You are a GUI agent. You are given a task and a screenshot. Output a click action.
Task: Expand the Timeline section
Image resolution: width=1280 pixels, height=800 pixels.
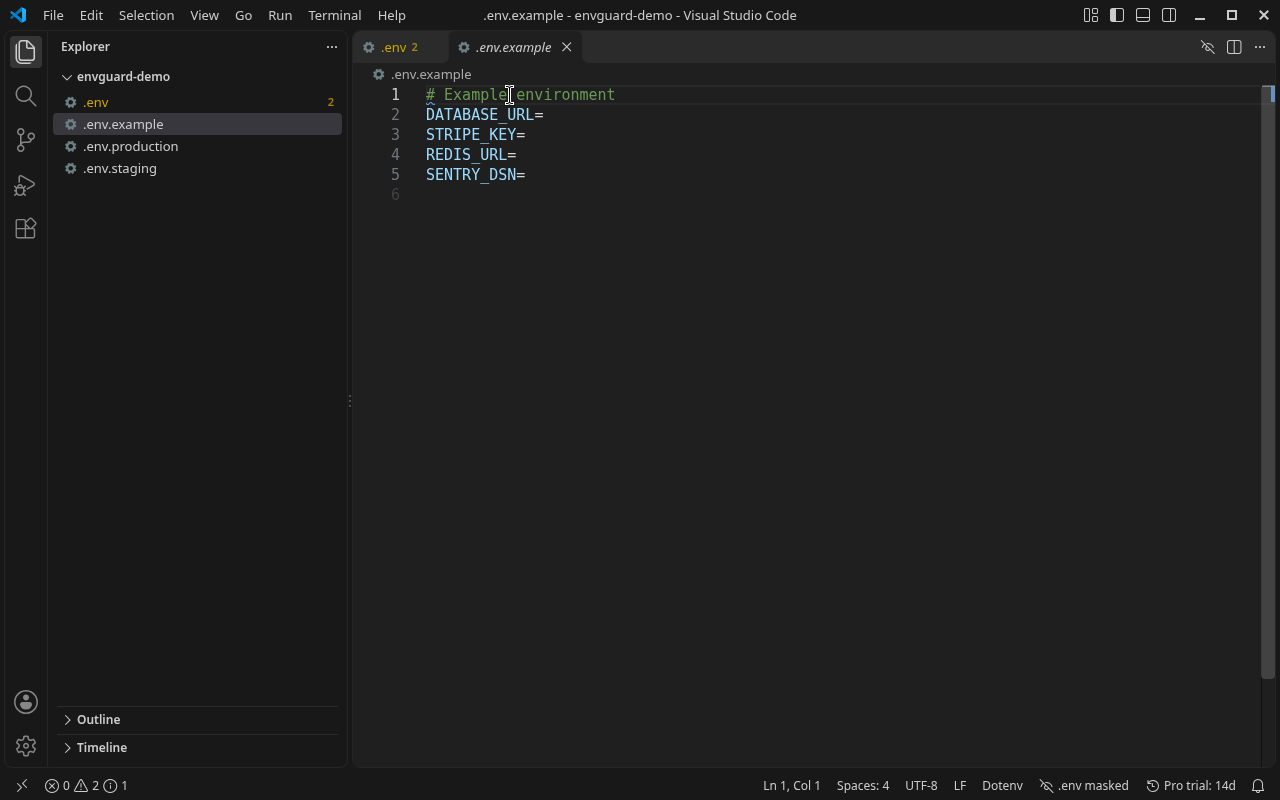pyautogui.click(x=198, y=748)
